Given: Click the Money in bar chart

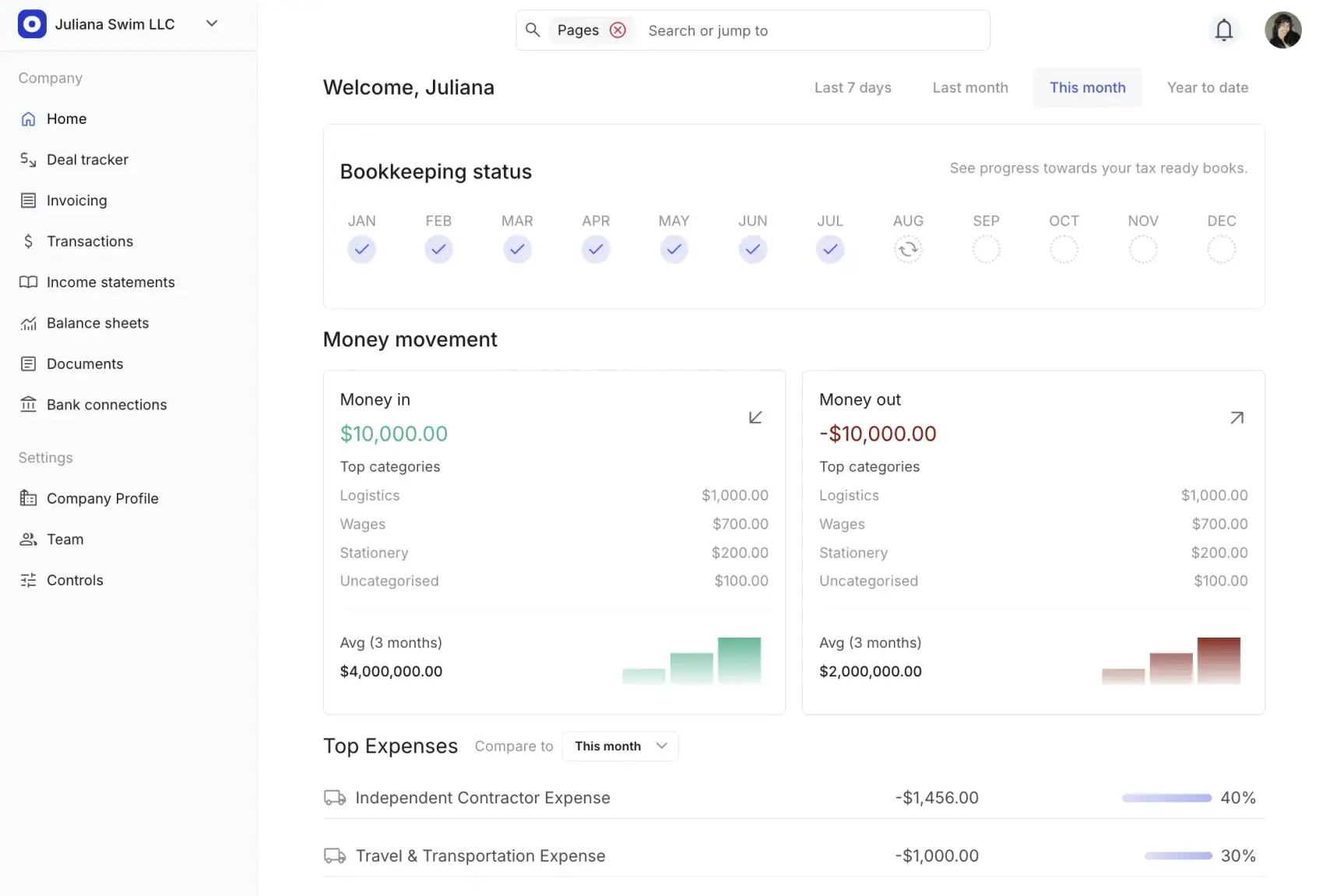Looking at the screenshot, I should click(x=691, y=660).
